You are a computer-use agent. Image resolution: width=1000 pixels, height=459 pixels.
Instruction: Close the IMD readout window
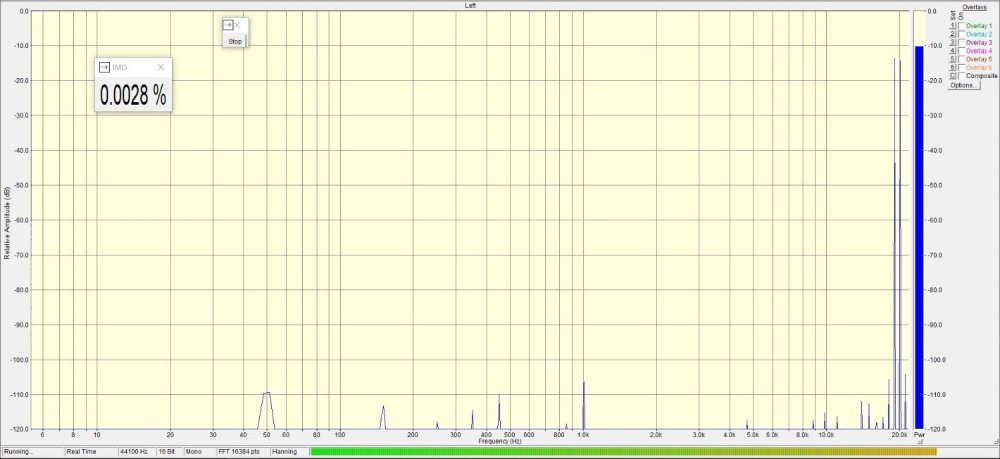pos(160,67)
